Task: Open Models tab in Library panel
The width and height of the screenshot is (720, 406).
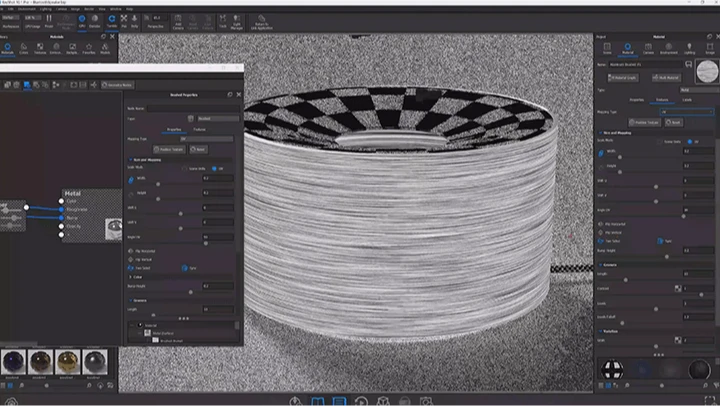Action: 105,49
